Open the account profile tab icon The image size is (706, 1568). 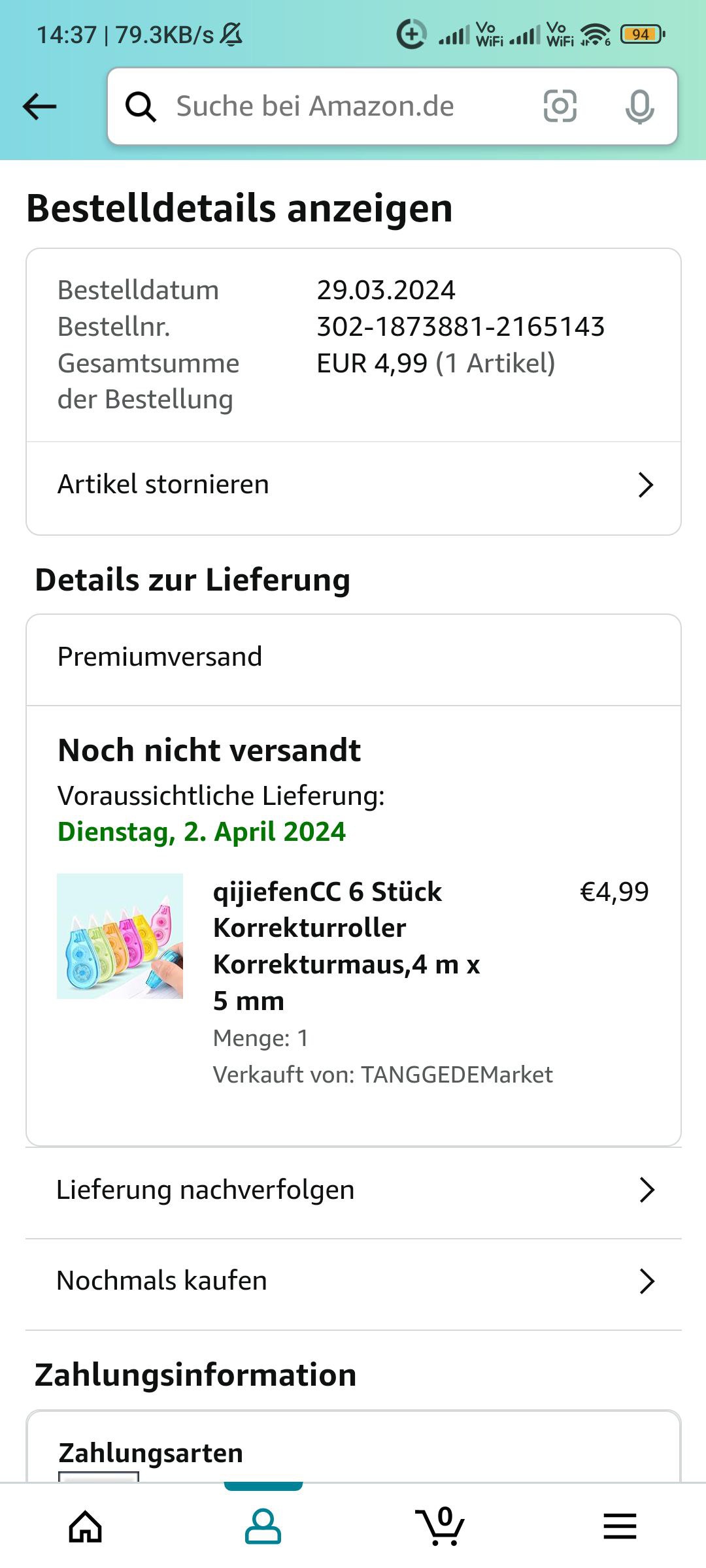click(263, 1526)
